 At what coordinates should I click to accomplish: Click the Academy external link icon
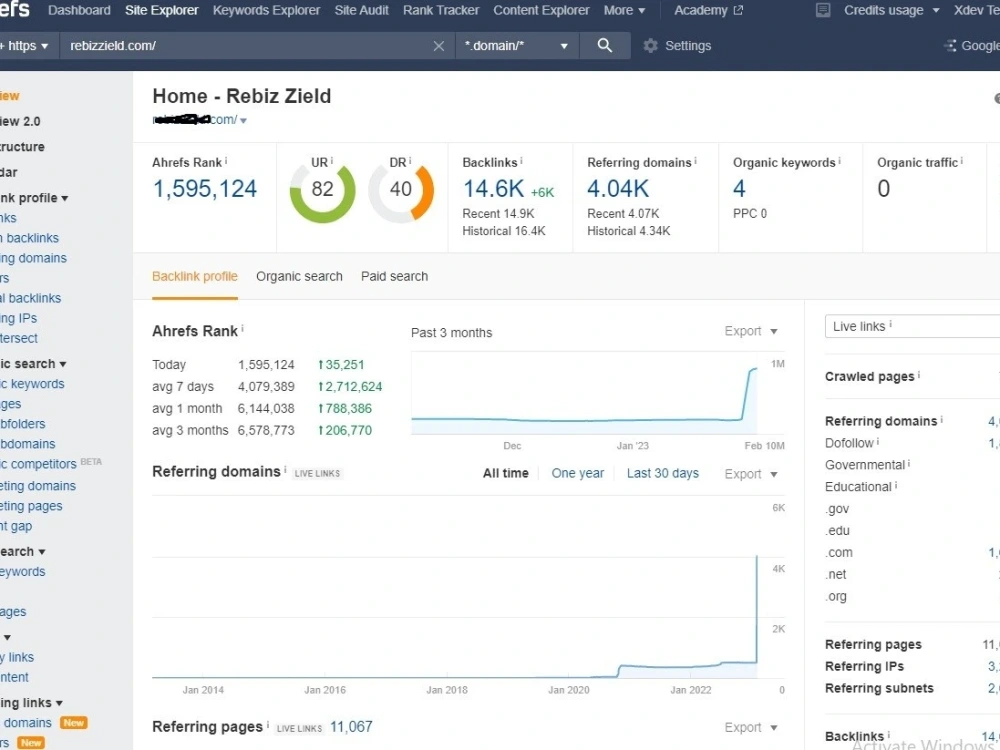tap(739, 10)
